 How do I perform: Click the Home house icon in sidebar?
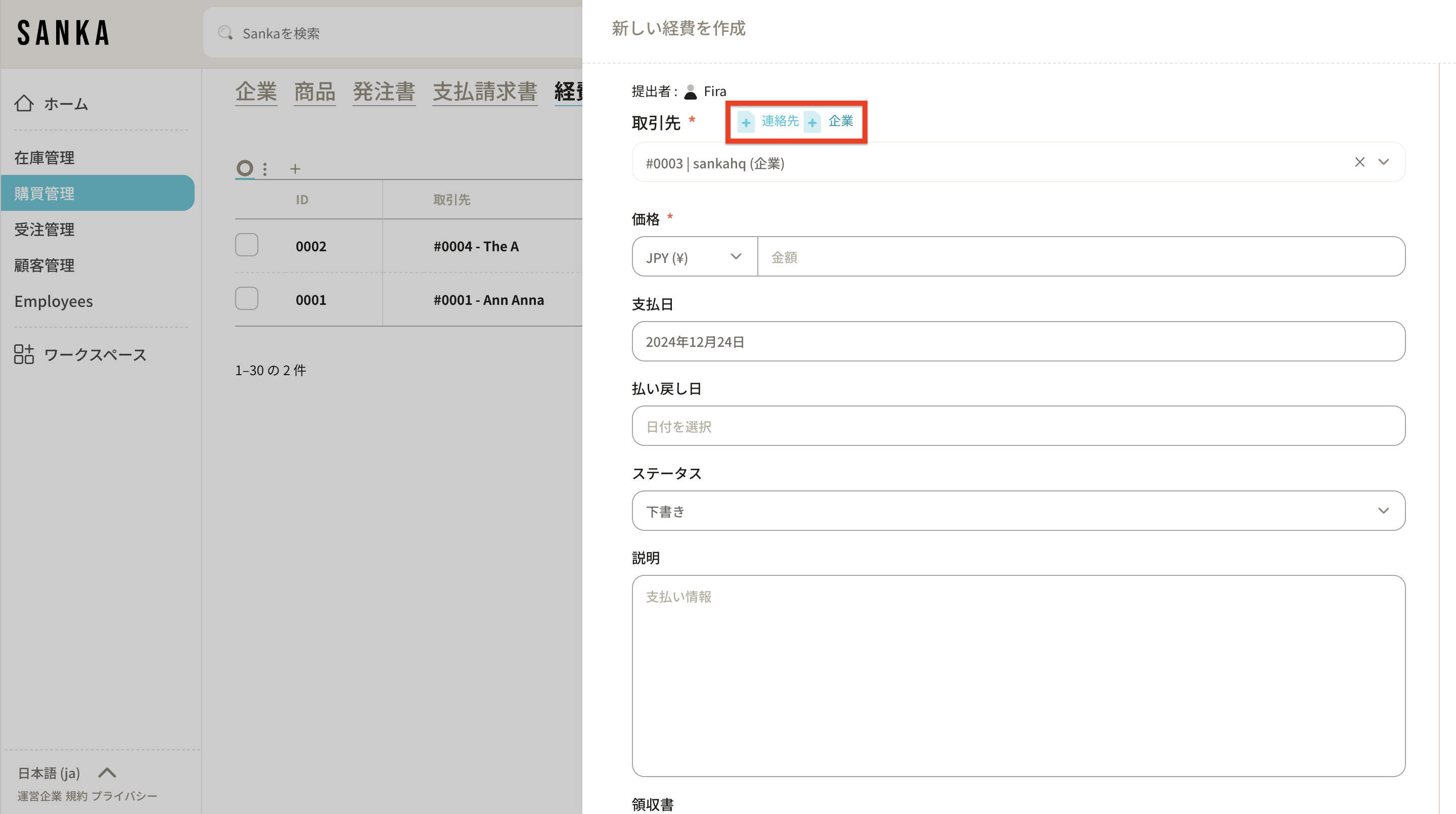24,104
